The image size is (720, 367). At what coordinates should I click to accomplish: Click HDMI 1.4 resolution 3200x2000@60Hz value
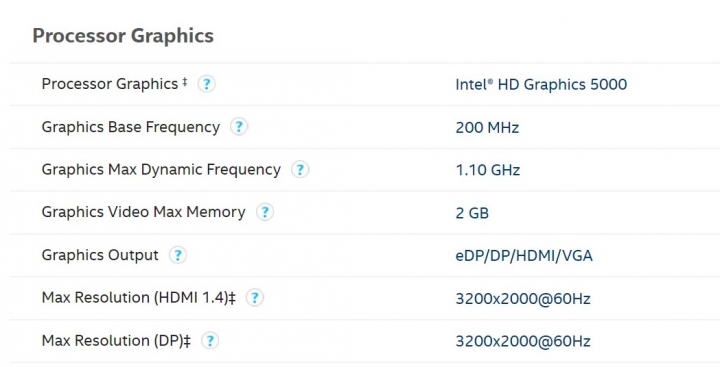(523, 299)
